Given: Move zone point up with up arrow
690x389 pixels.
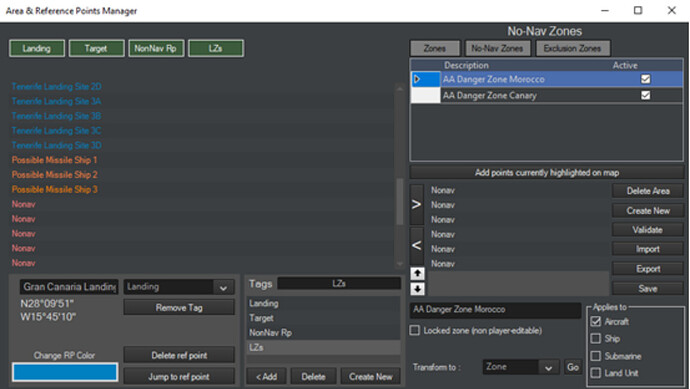Looking at the screenshot, I should (417, 274).
